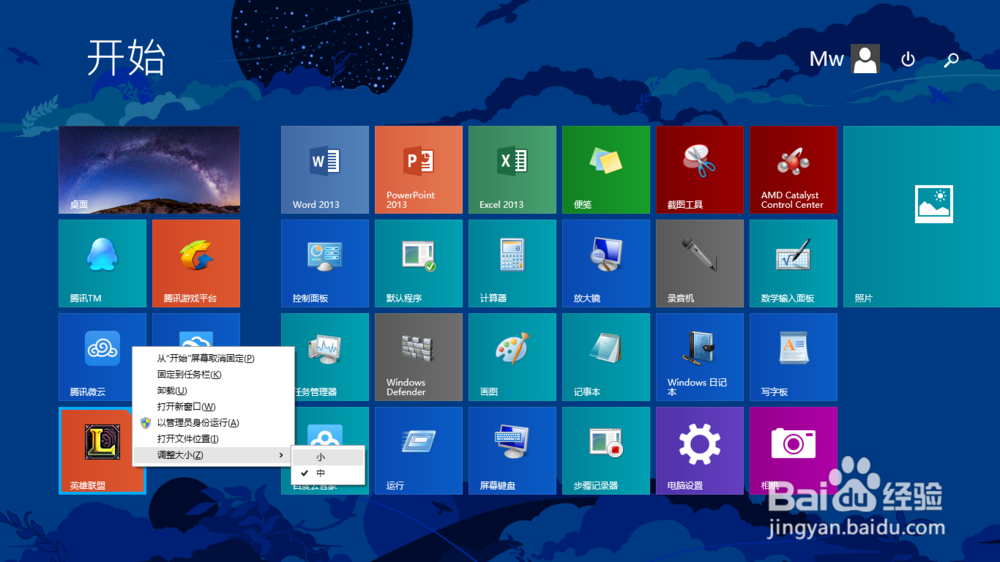The width and height of the screenshot is (1000, 562).
Task: Open the 电脑设置 PC settings tile
Action: pos(700,451)
